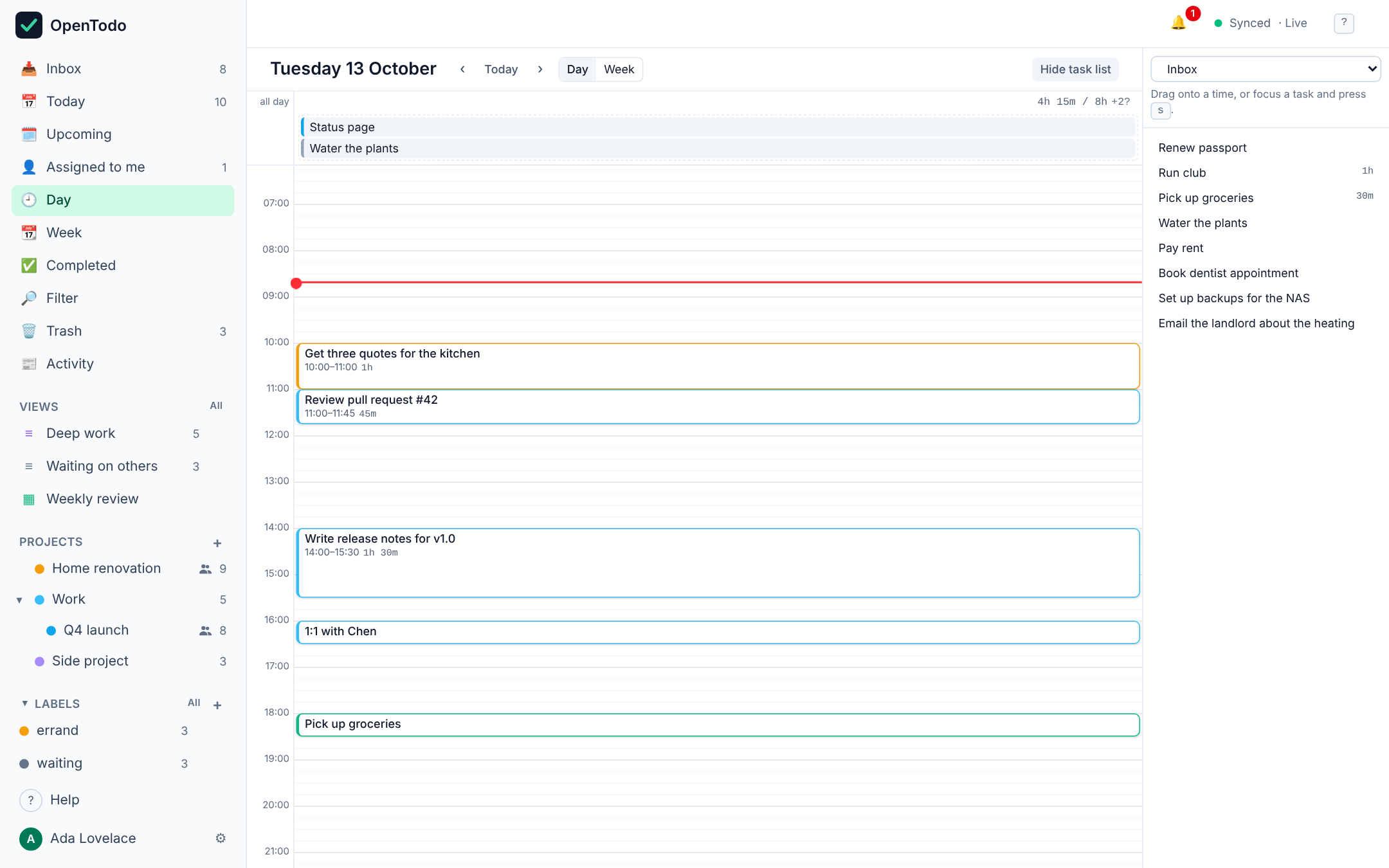Add a new project with plus icon
This screenshot has height=868, width=1389.
217,543
